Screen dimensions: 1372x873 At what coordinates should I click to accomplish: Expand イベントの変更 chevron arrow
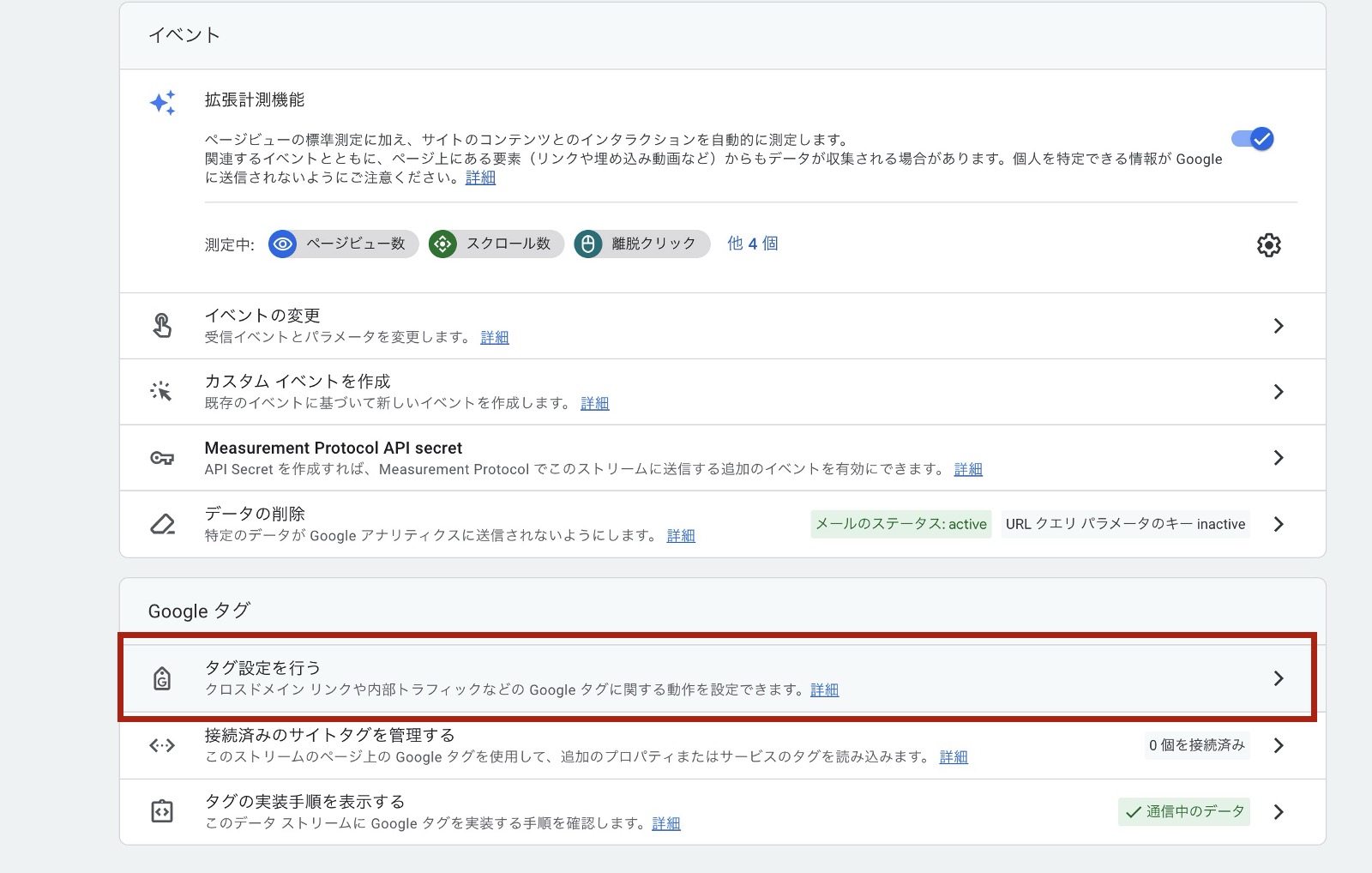(1279, 326)
